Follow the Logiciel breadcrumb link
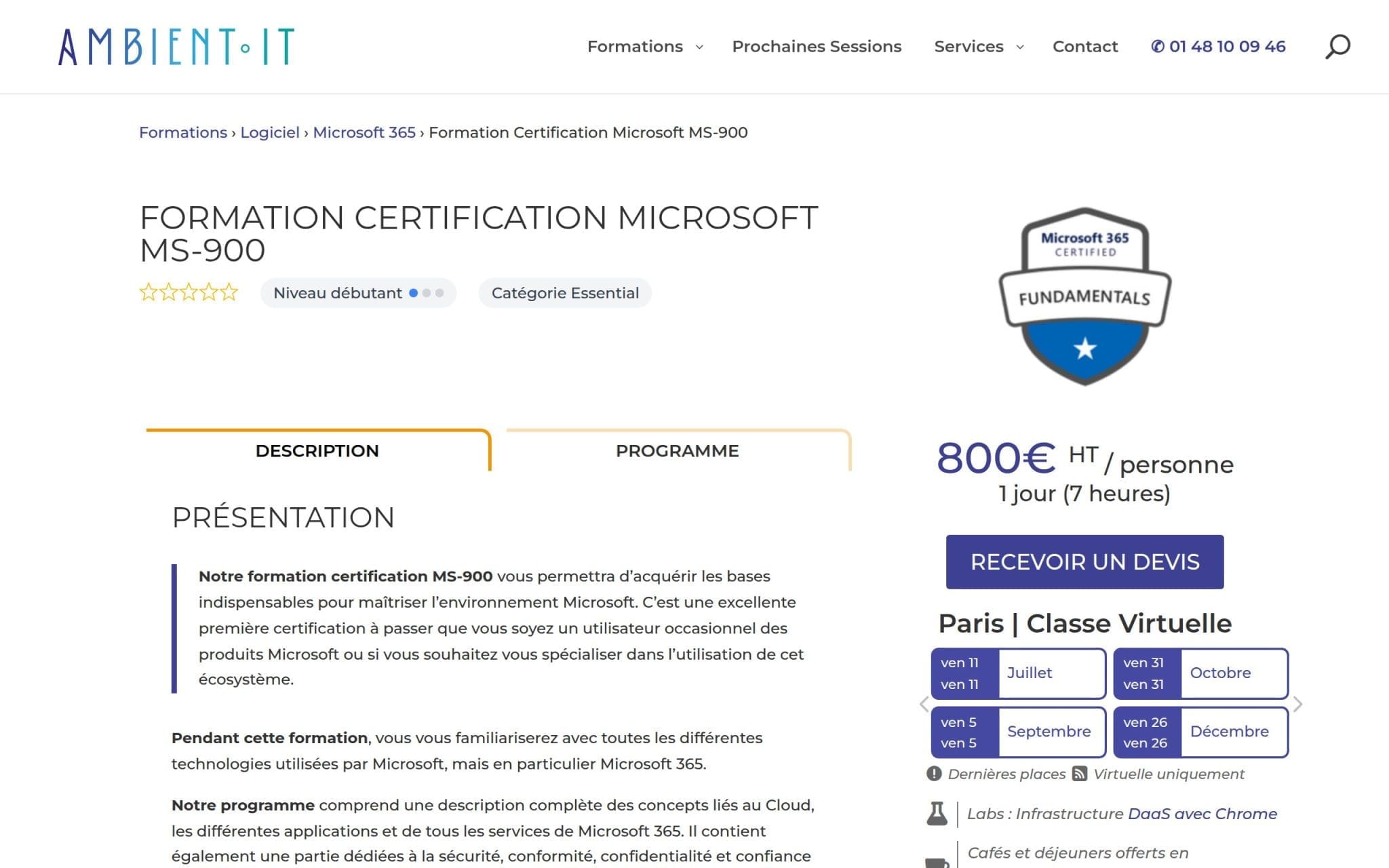Image resolution: width=1389 pixels, height=868 pixels. [270, 132]
